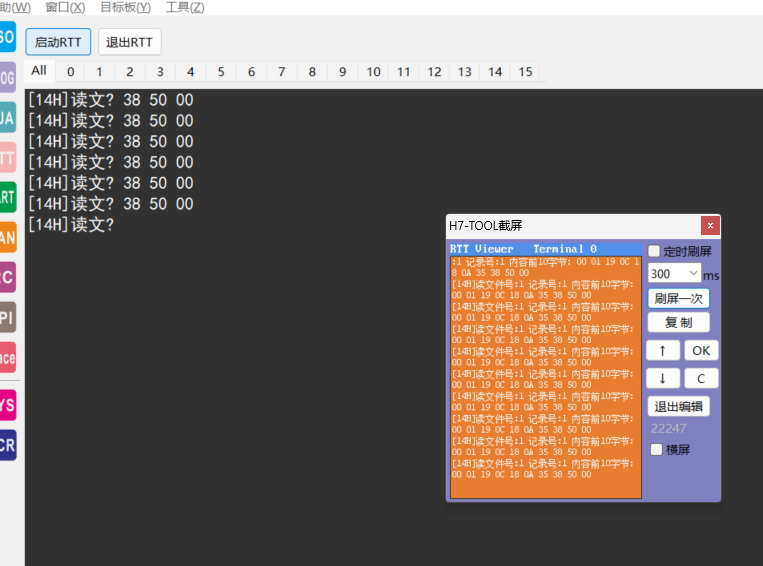Click 刷屏一次 to refresh the screen

[678, 298]
